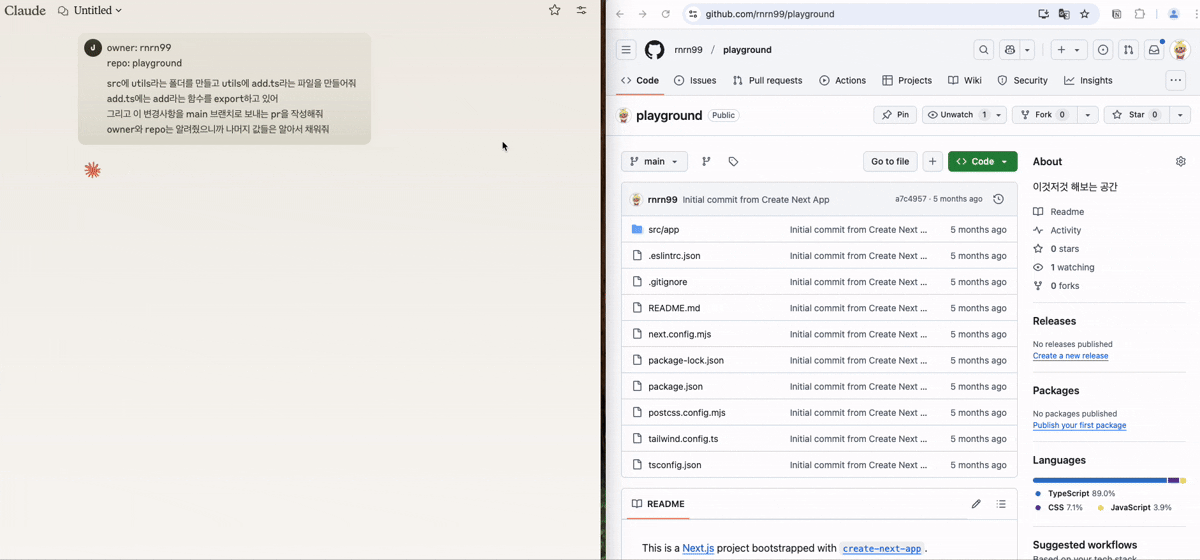Open rnrn99 owner breadcrumb link

click(x=688, y=50)
